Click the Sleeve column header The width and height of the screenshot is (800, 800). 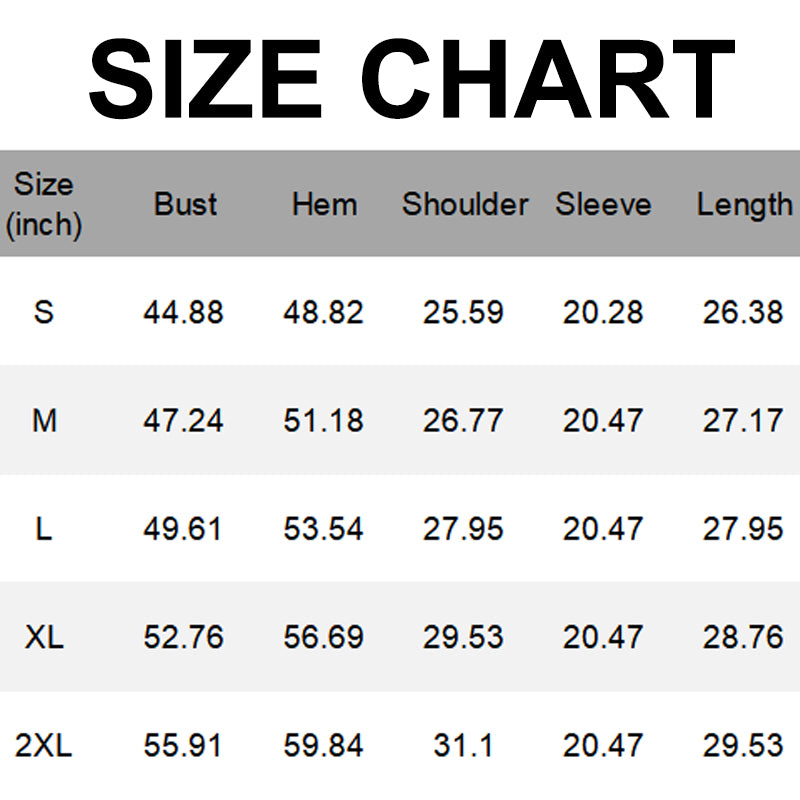603,204
